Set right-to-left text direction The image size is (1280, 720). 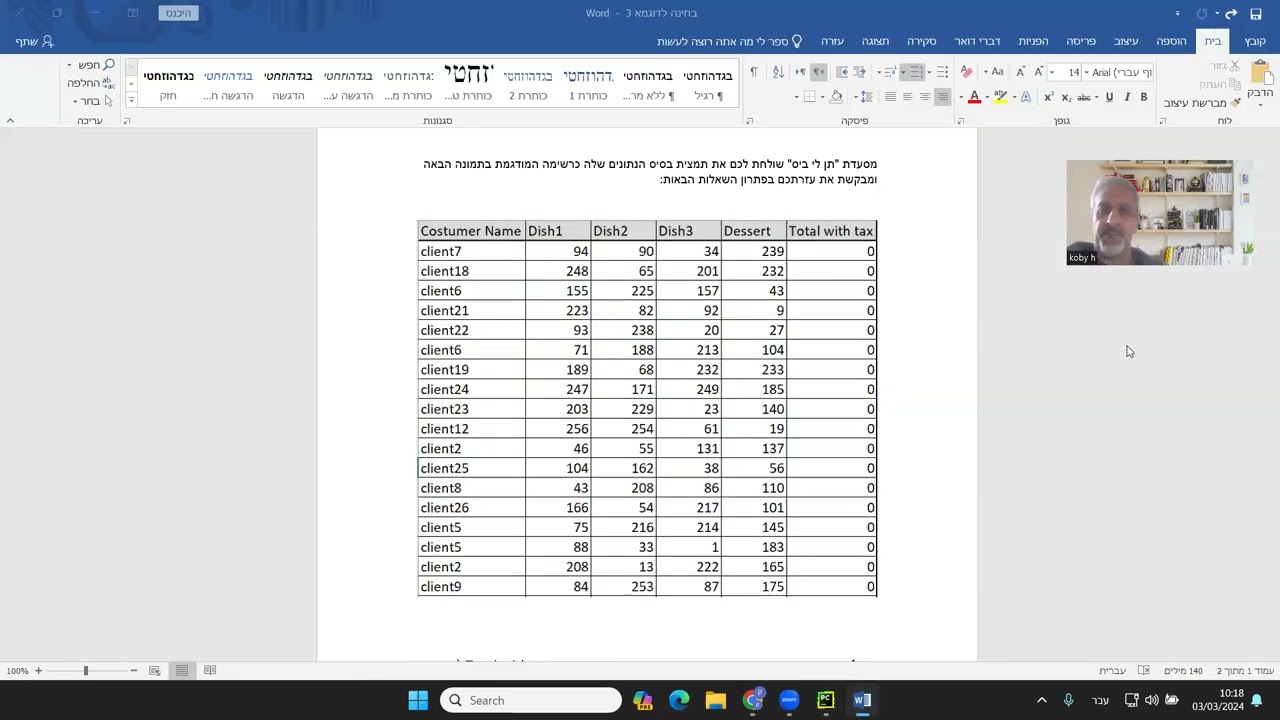pyautogui.click(x=819, y=72)
